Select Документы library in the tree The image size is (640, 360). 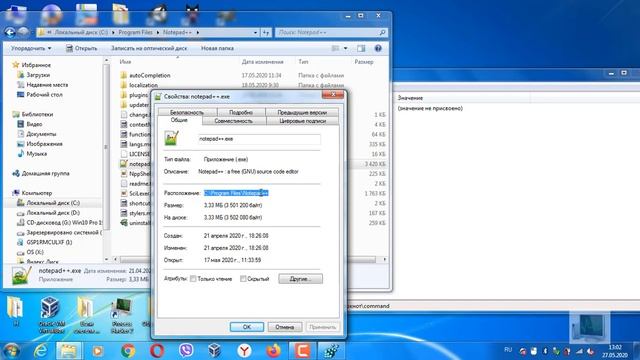41,134
